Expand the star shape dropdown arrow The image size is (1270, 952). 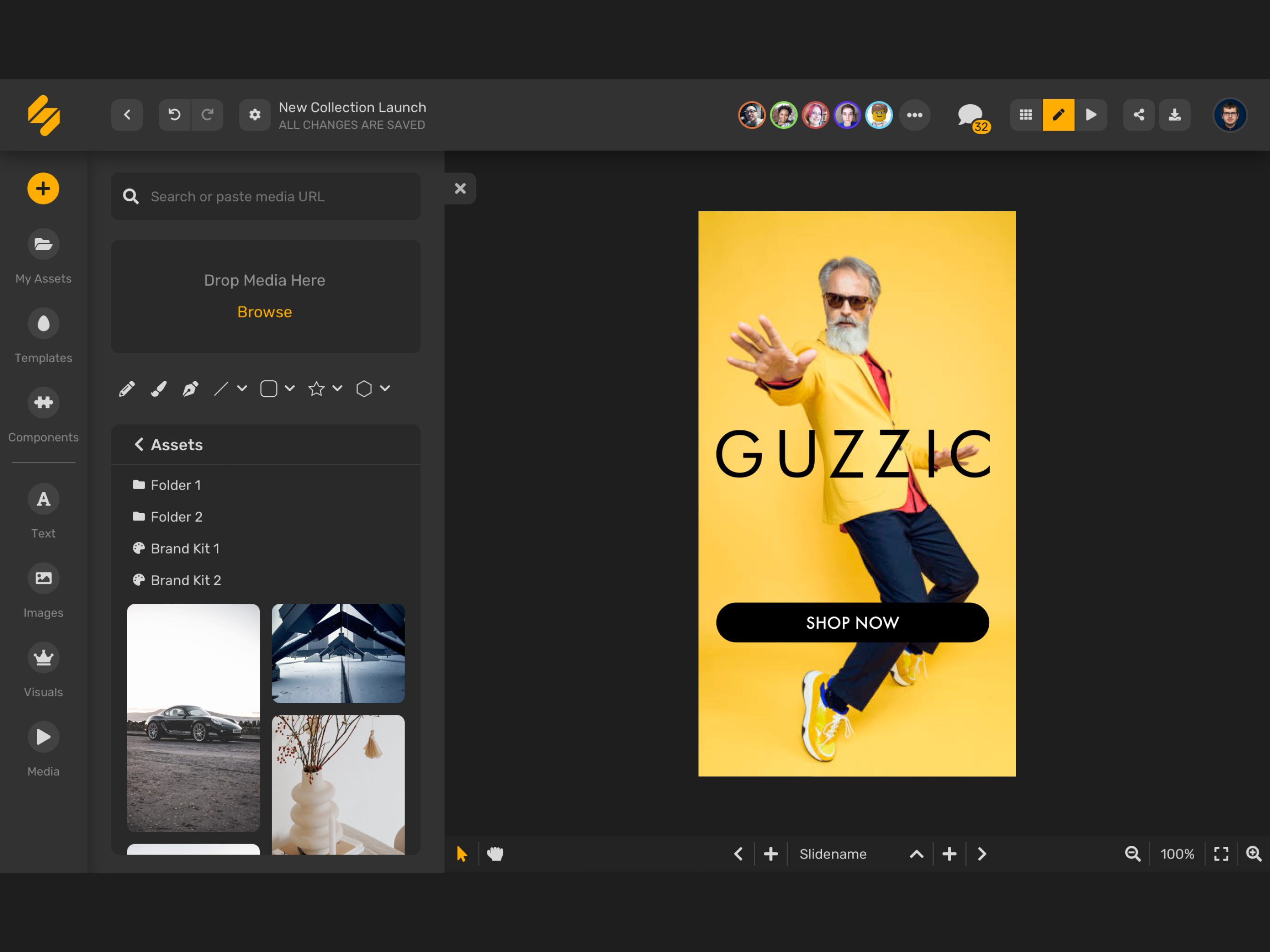[x=337, y=389]
